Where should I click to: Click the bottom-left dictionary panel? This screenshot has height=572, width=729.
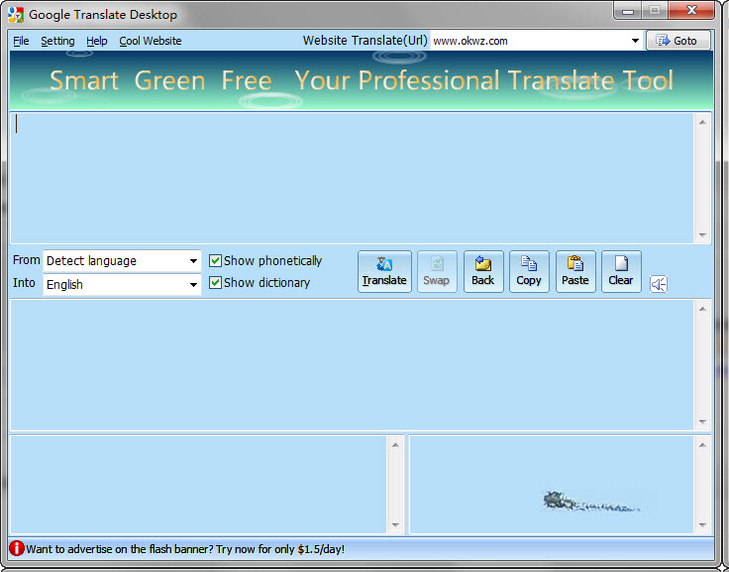click(199, 485)
